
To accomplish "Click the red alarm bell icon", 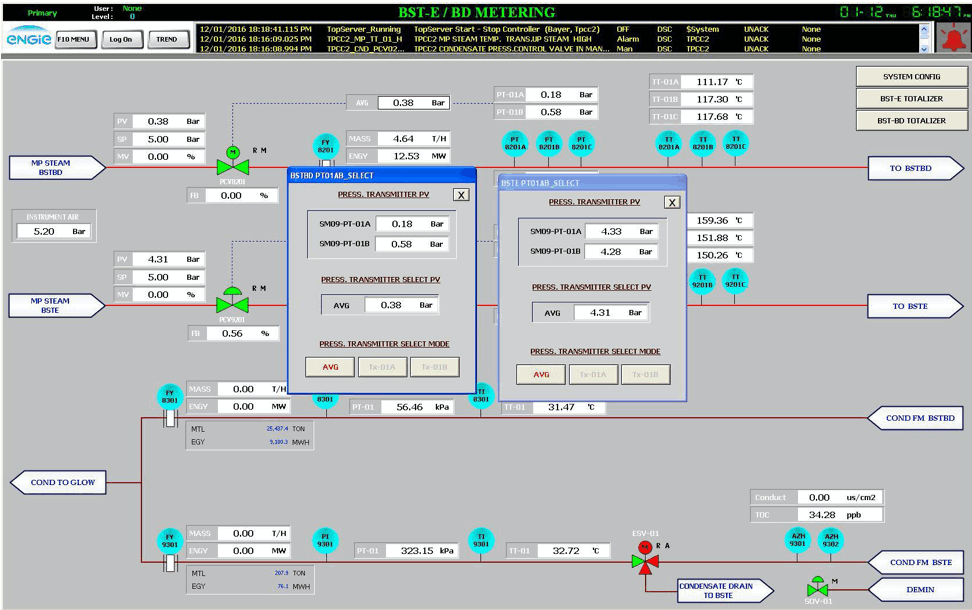I will point(953,38).
